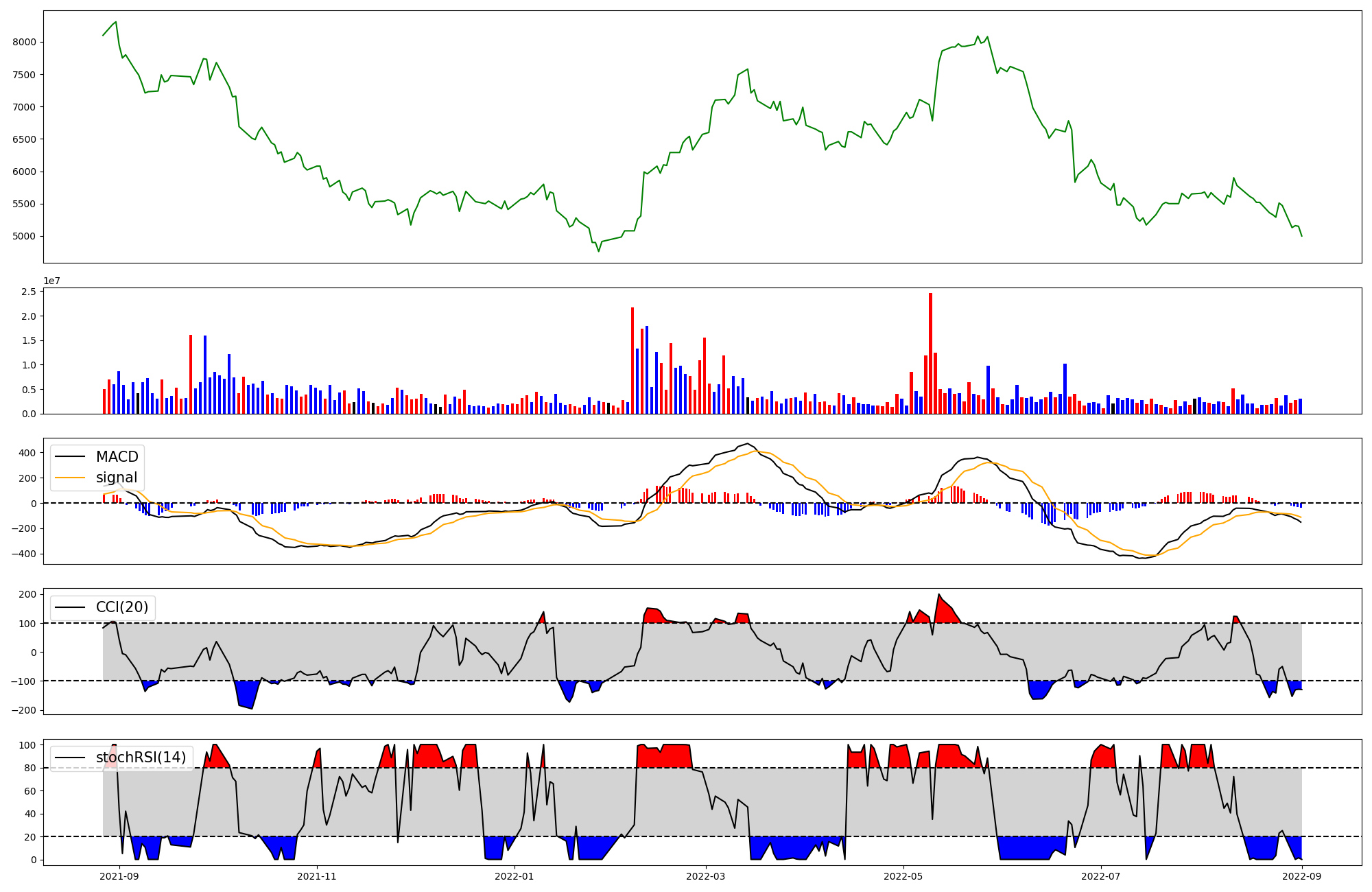Image resolution: width=1372 pixels, height=892 pixels.
Task: Select the stochRSI(14) legend entry
Action: (x=141, y=758)
